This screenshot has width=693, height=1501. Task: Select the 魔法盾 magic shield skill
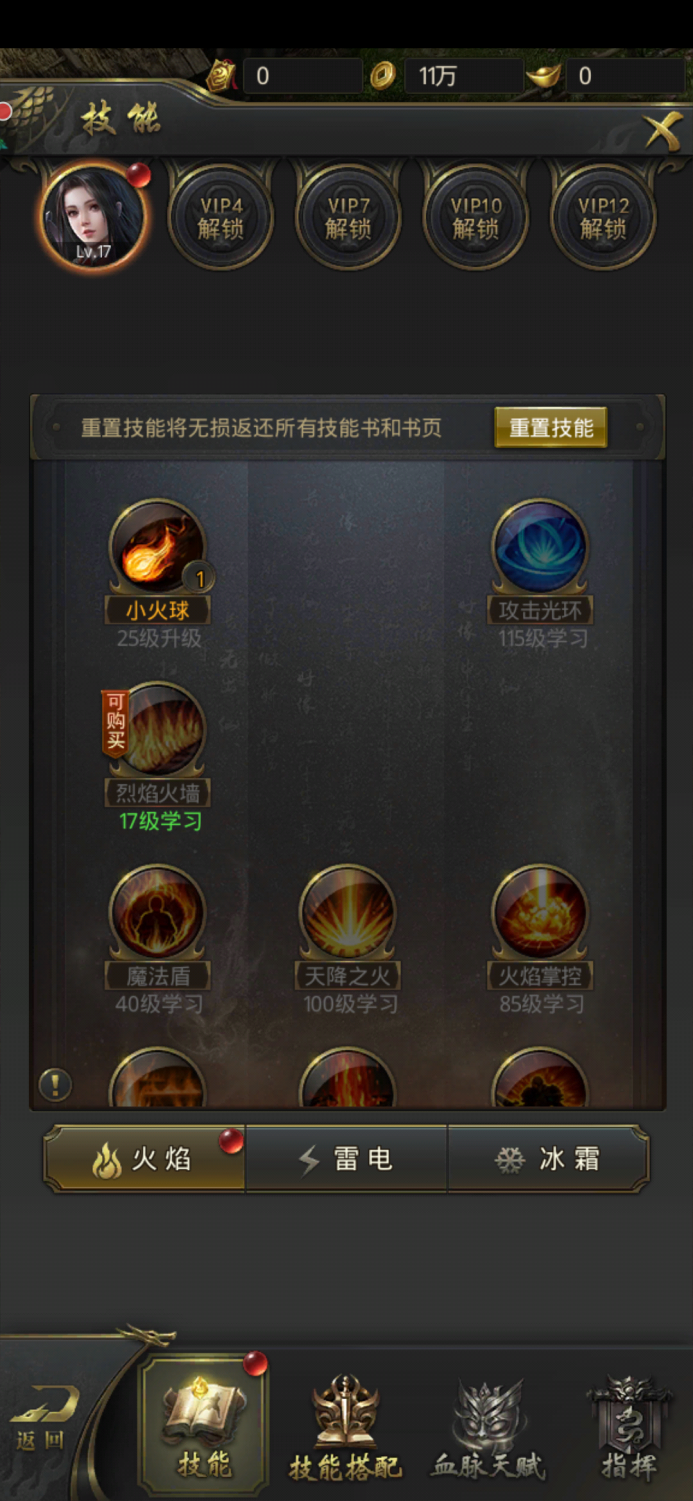(157, 913)
